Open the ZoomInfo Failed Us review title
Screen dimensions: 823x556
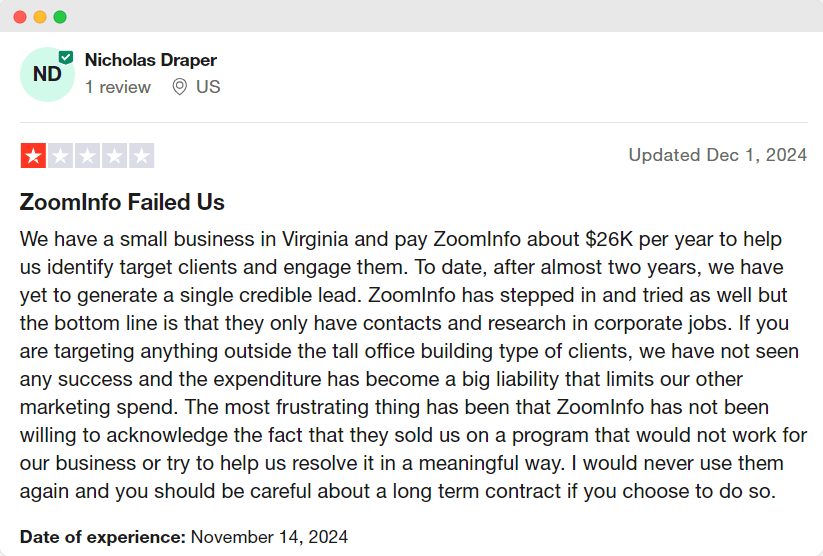pos(122,202)
